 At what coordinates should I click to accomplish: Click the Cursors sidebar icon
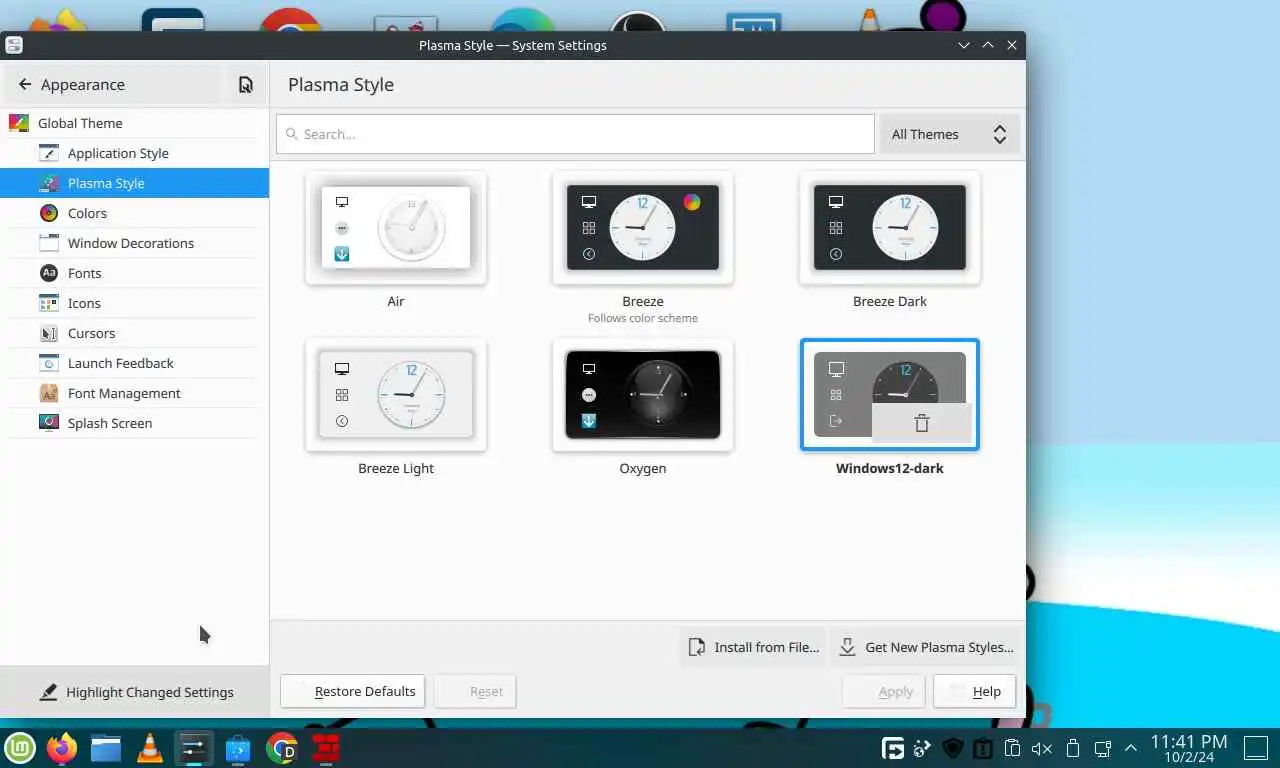(49, 333)
